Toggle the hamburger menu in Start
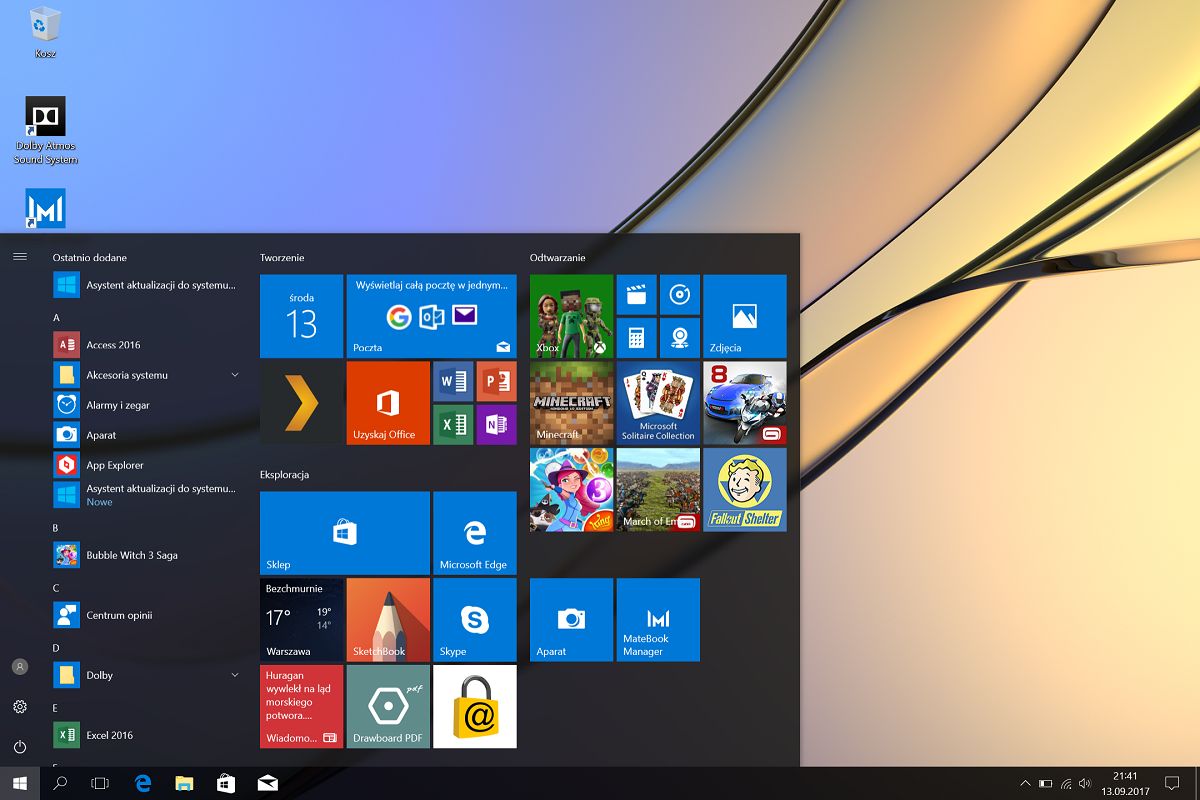This screenshot has width=1200, height=800. (20, 257)
